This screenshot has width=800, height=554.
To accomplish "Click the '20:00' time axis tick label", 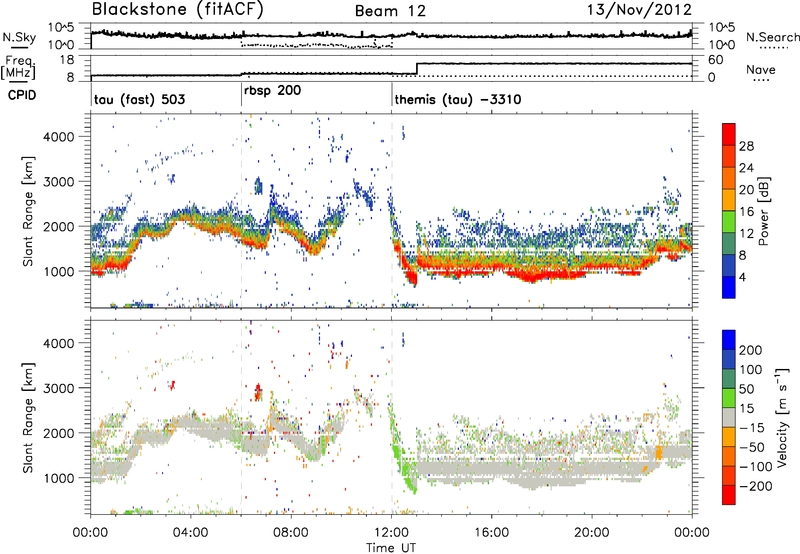I will click(x=591, y=533).
